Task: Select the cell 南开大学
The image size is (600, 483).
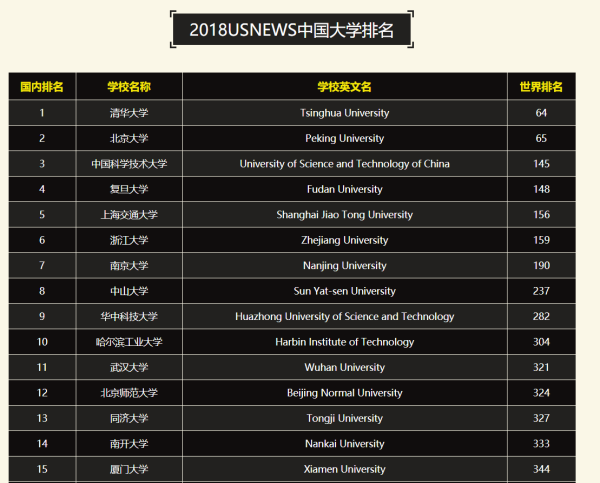Action: coord(129,444)
